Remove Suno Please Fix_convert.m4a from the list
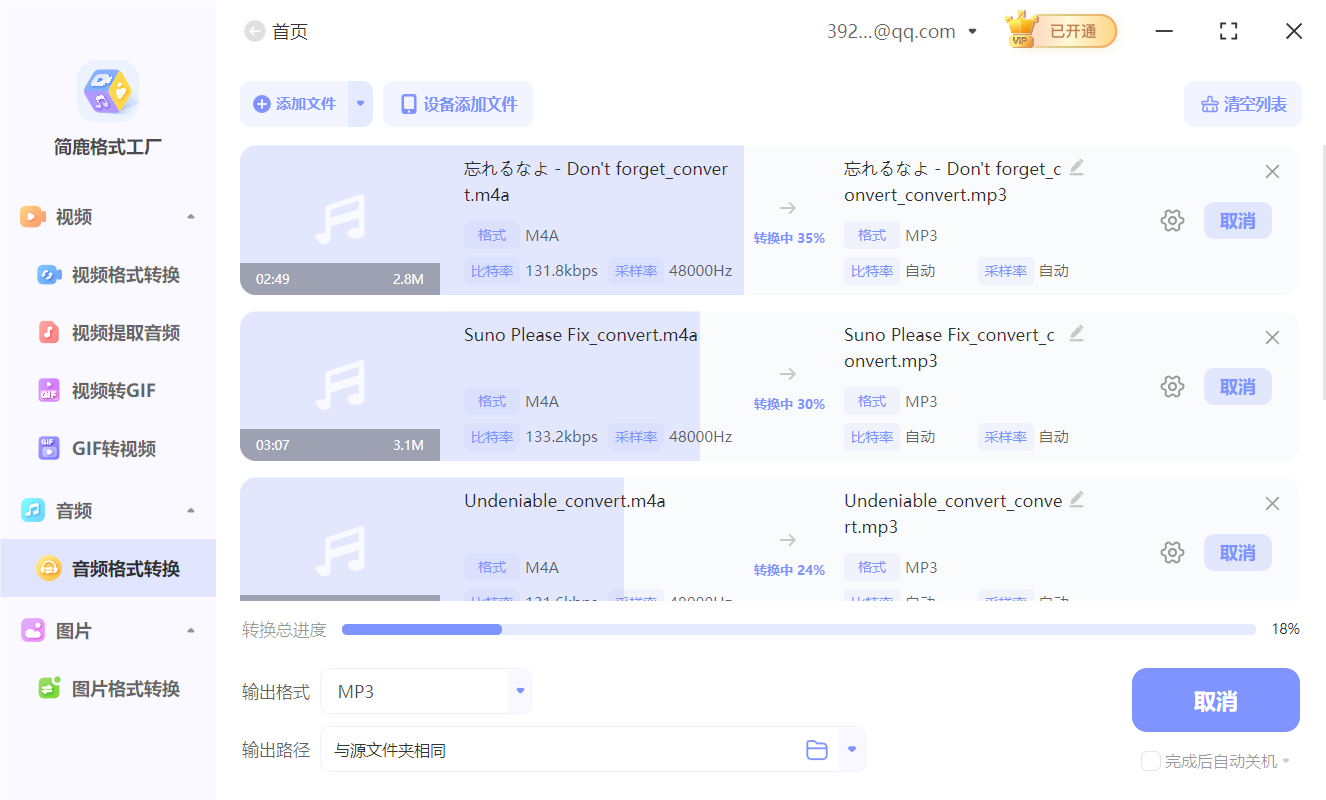Image resolution: width=1326 pixels, height=800 pixels. pyautogui.click(x=1272, y=337)
